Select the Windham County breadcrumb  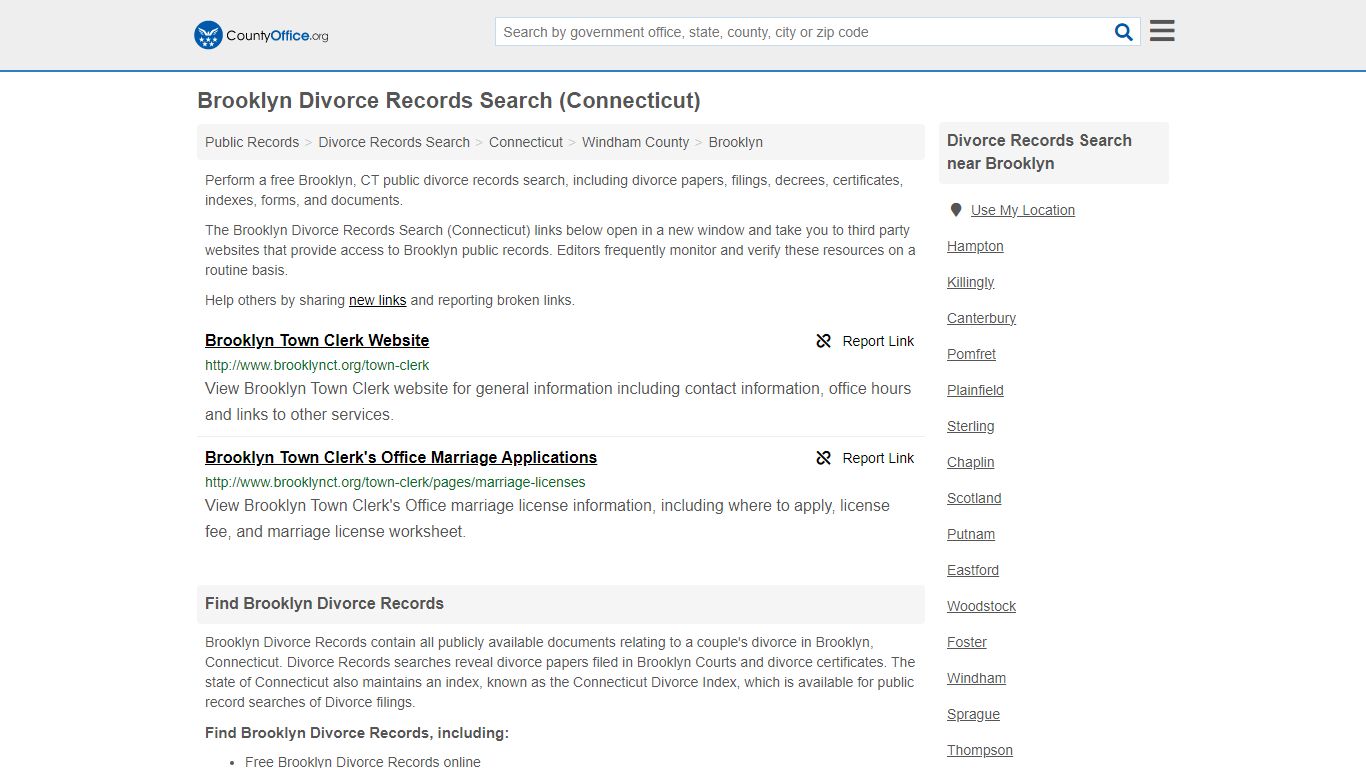(635, 142)
